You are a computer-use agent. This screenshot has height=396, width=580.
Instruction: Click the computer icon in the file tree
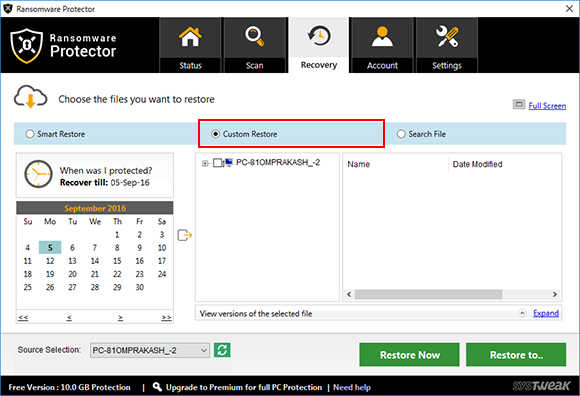click(x=228, y=162)
